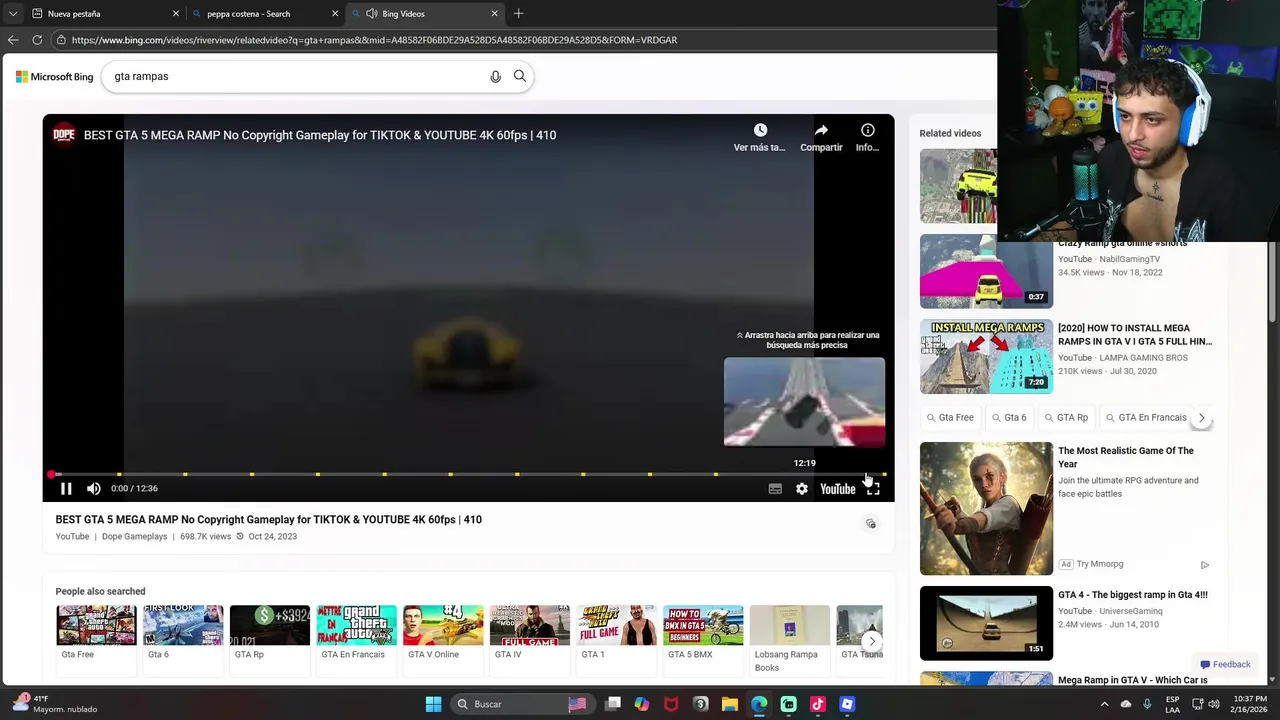Image resolution: width=1280 pixels, height=720 pixels.
Task: Open the 'Lobsang Rampa Books' card
Action: (790, 640)
